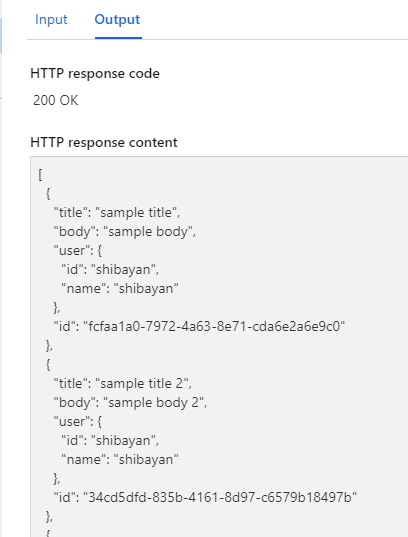Switch to the Input tab
The height and width of the screenshot is (537, 408).
click(x=51, y=20)
